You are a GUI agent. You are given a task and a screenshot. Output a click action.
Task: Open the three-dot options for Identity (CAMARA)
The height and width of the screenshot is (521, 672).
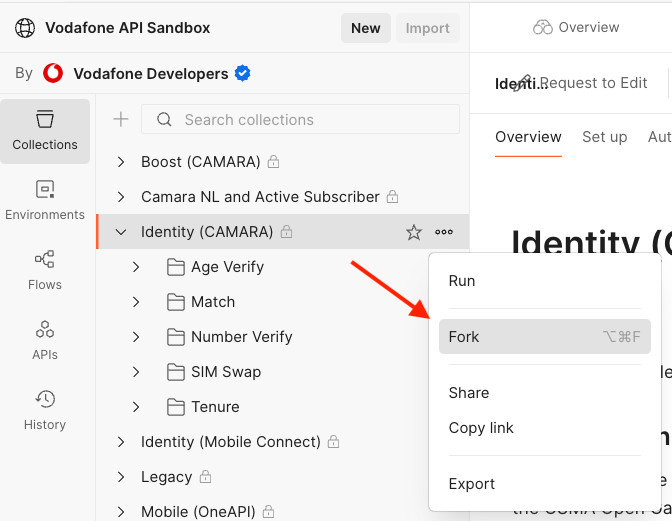444,232
